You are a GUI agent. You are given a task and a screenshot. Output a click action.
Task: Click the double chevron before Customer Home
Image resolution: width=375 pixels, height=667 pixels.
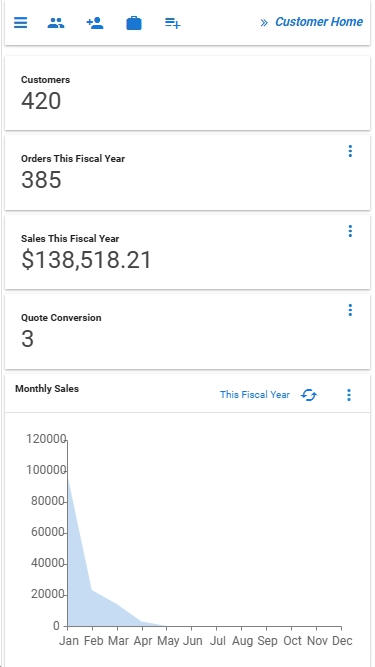click(264, 23)
